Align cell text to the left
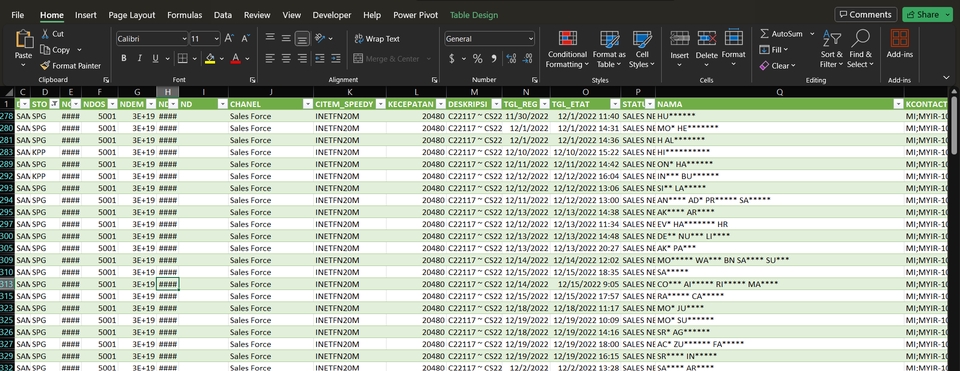Viewport: 960px width, 371px height. point(270,59)
